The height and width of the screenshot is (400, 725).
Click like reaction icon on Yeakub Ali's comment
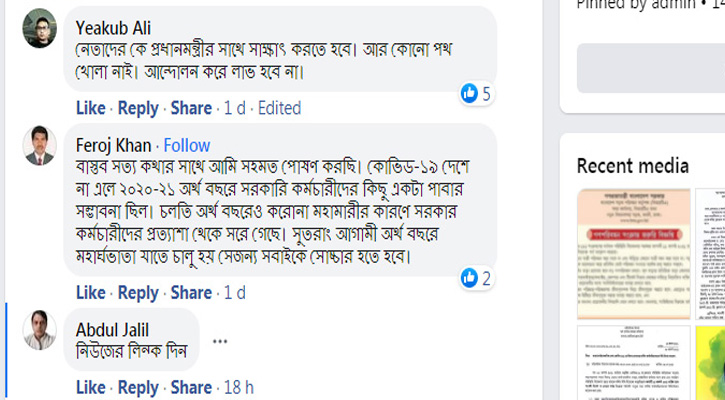[x=469, y=93]
